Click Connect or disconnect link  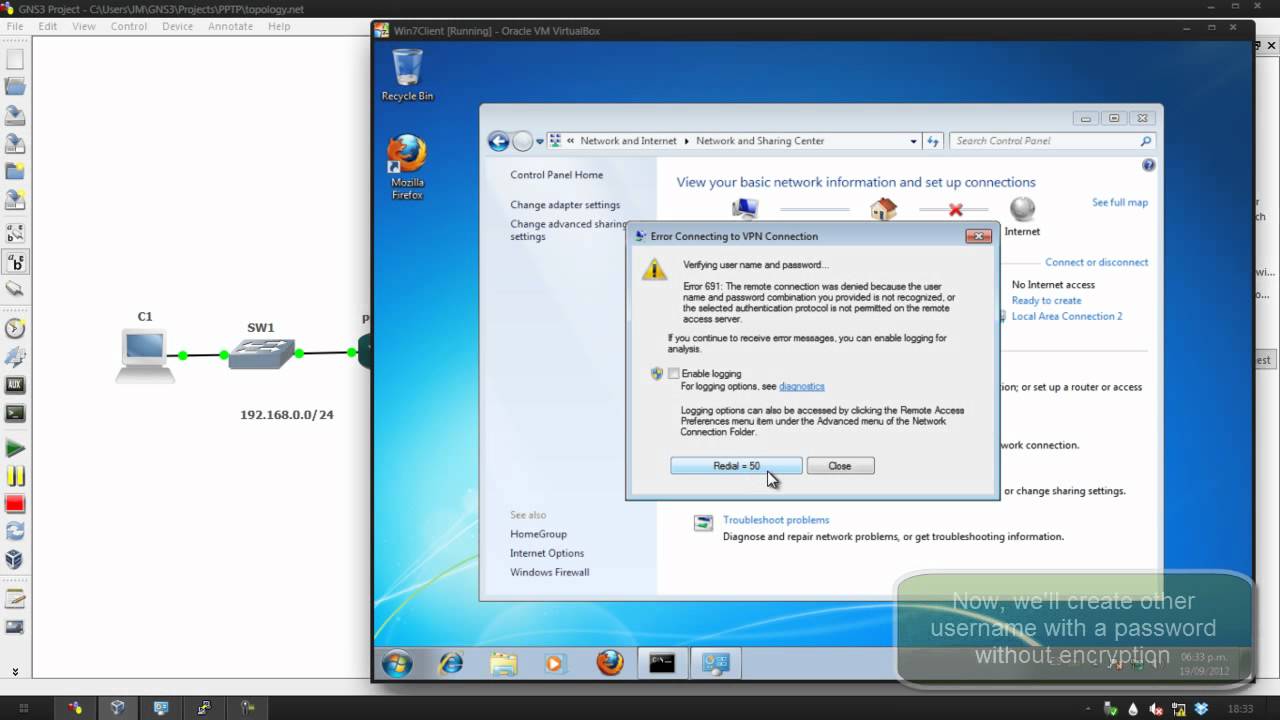[1097, 262]
